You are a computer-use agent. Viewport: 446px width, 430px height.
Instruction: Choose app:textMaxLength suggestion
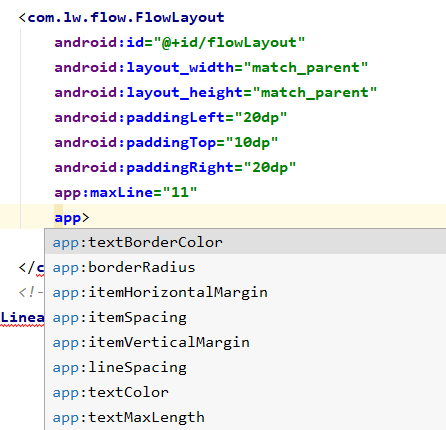245,417
